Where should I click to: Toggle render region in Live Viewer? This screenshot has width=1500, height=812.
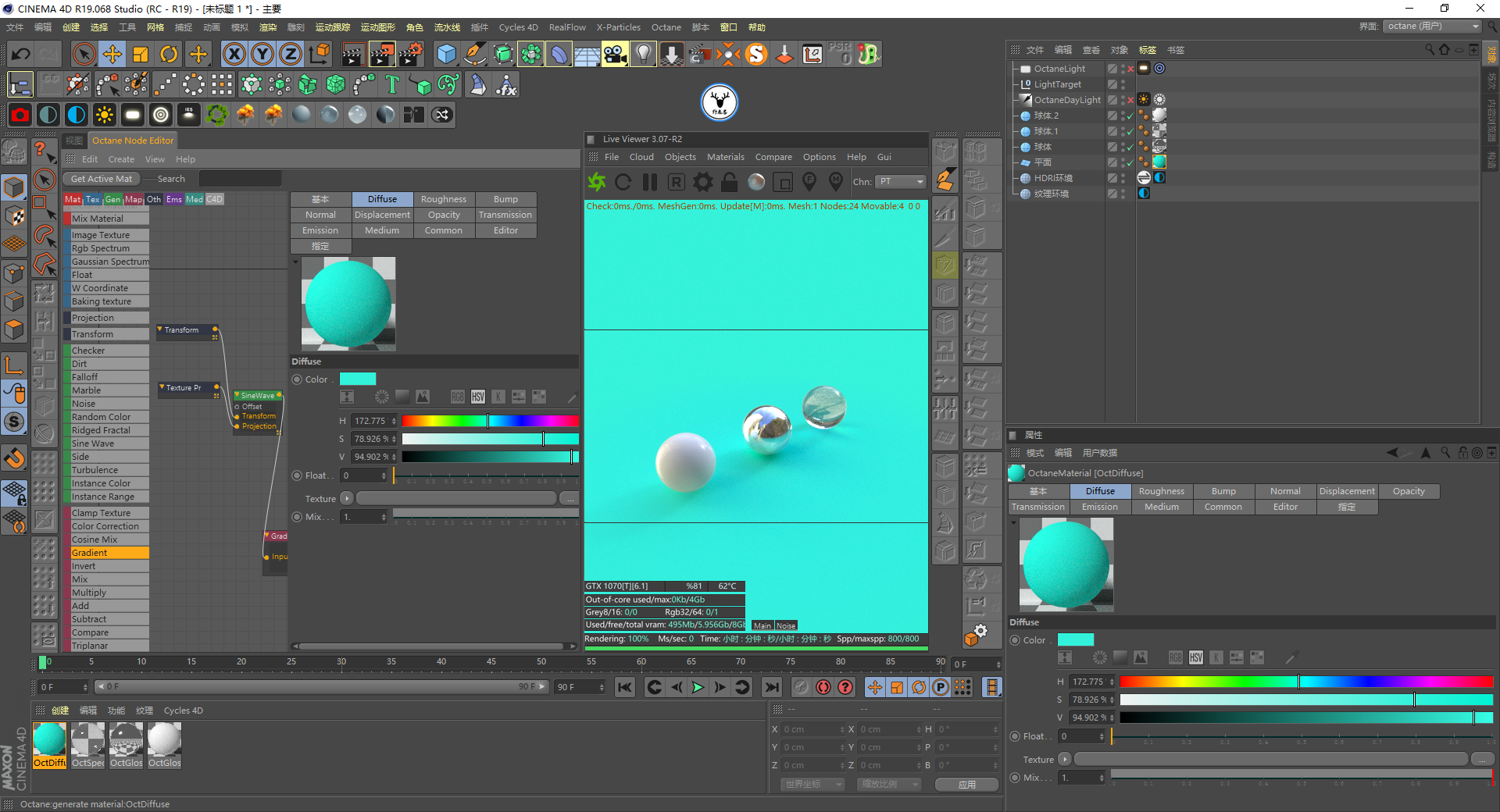[783, 182]
